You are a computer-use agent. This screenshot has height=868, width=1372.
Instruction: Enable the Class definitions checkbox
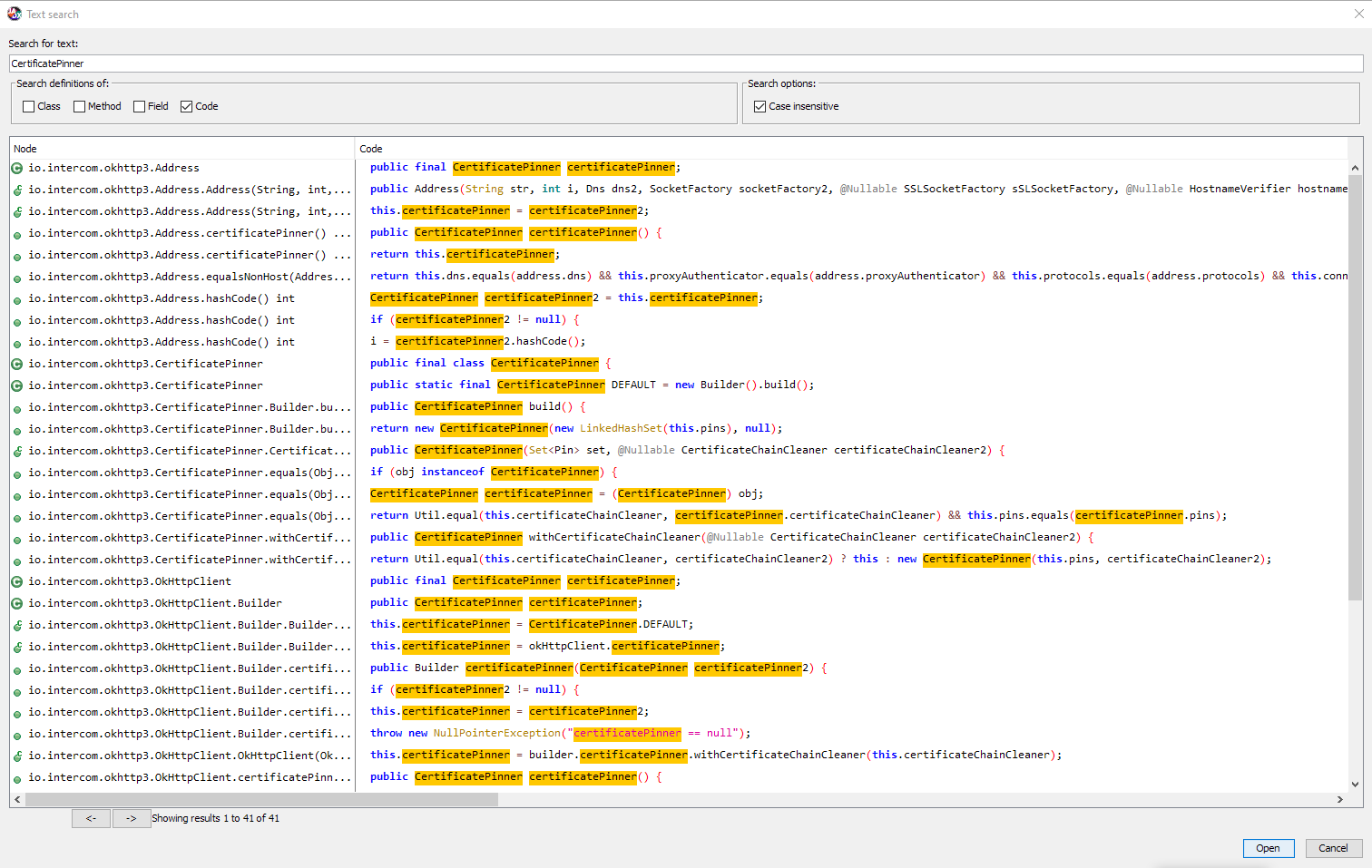(x=28, y=106)
